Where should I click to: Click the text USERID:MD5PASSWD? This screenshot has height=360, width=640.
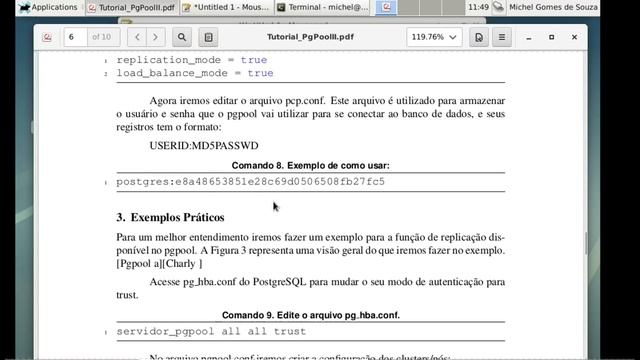coord(204,146)
